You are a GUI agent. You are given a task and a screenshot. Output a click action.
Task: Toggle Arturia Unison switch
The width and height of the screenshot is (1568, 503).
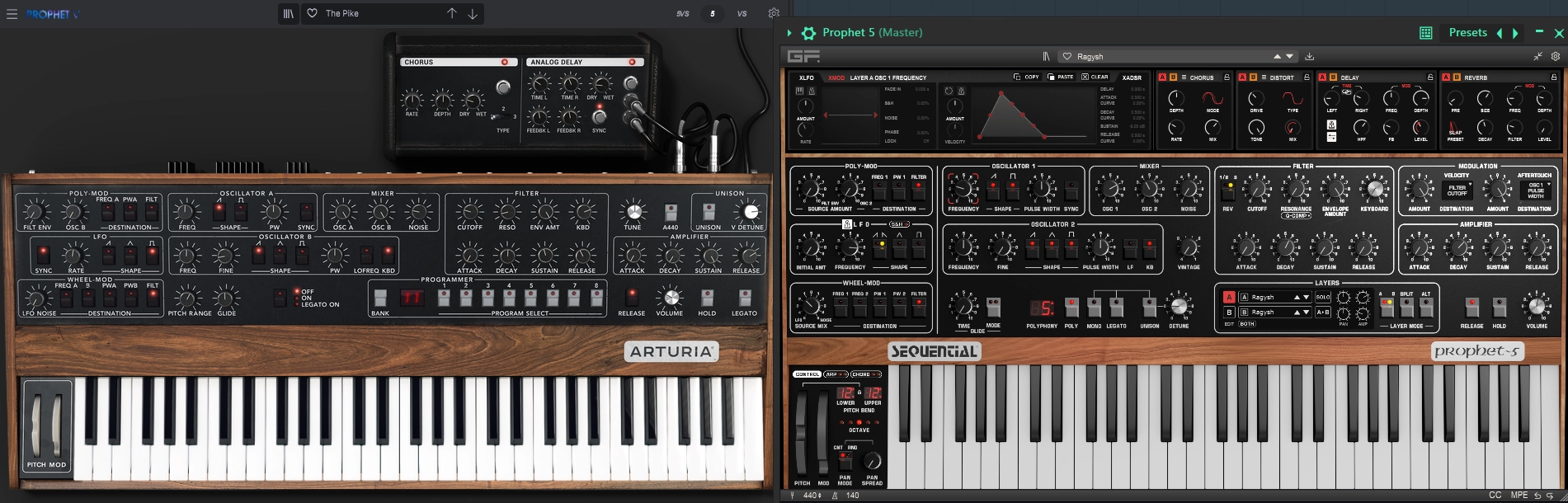pos(709,211)
